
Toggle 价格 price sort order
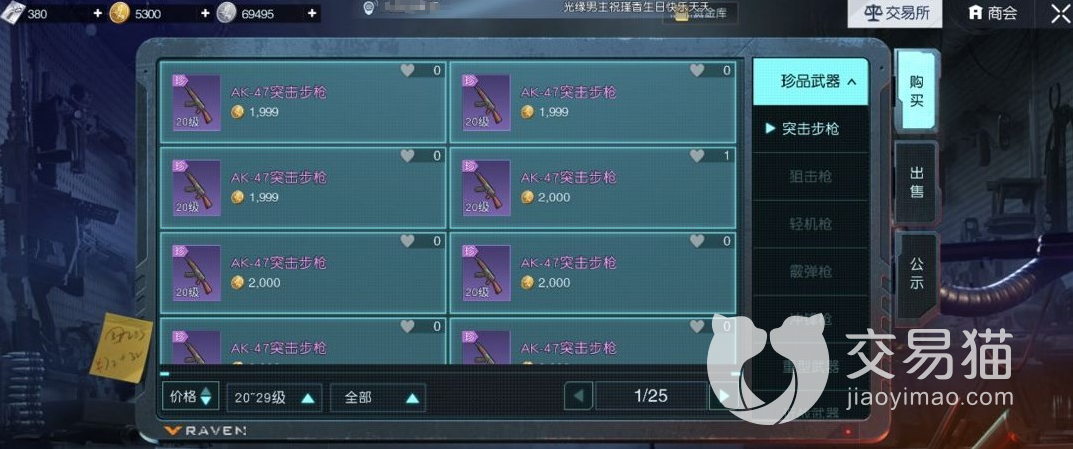pyautogui.click(x=190, y=396)
